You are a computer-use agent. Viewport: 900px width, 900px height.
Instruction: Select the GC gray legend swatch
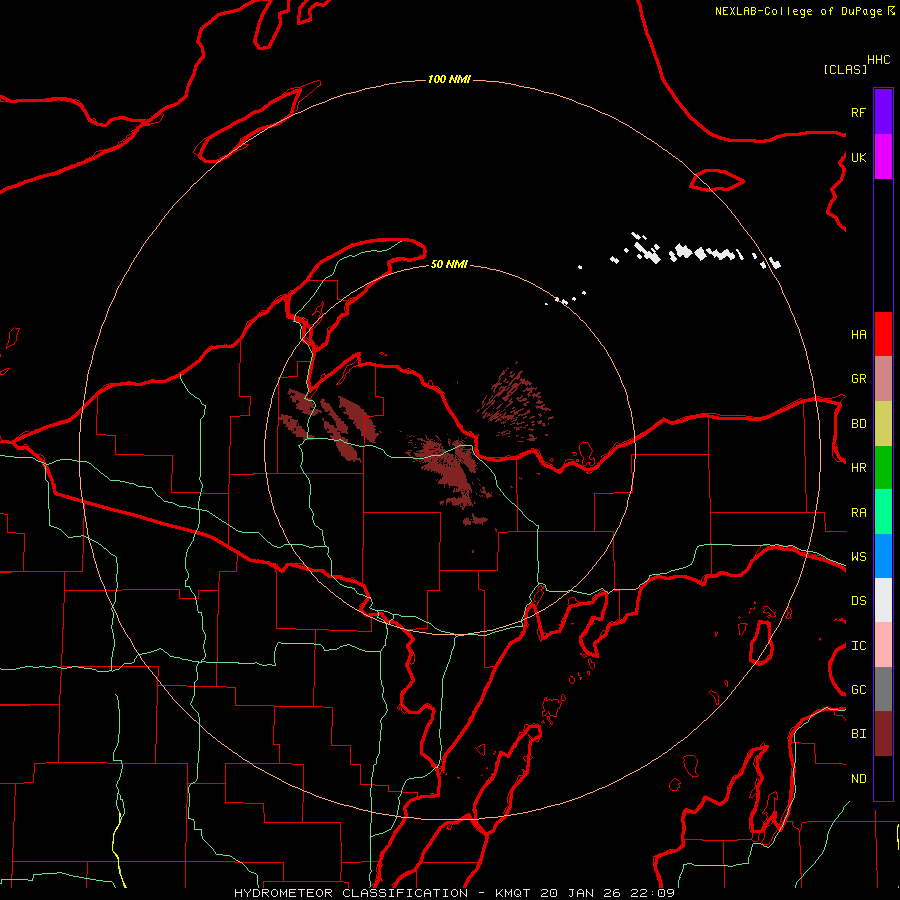883,689
